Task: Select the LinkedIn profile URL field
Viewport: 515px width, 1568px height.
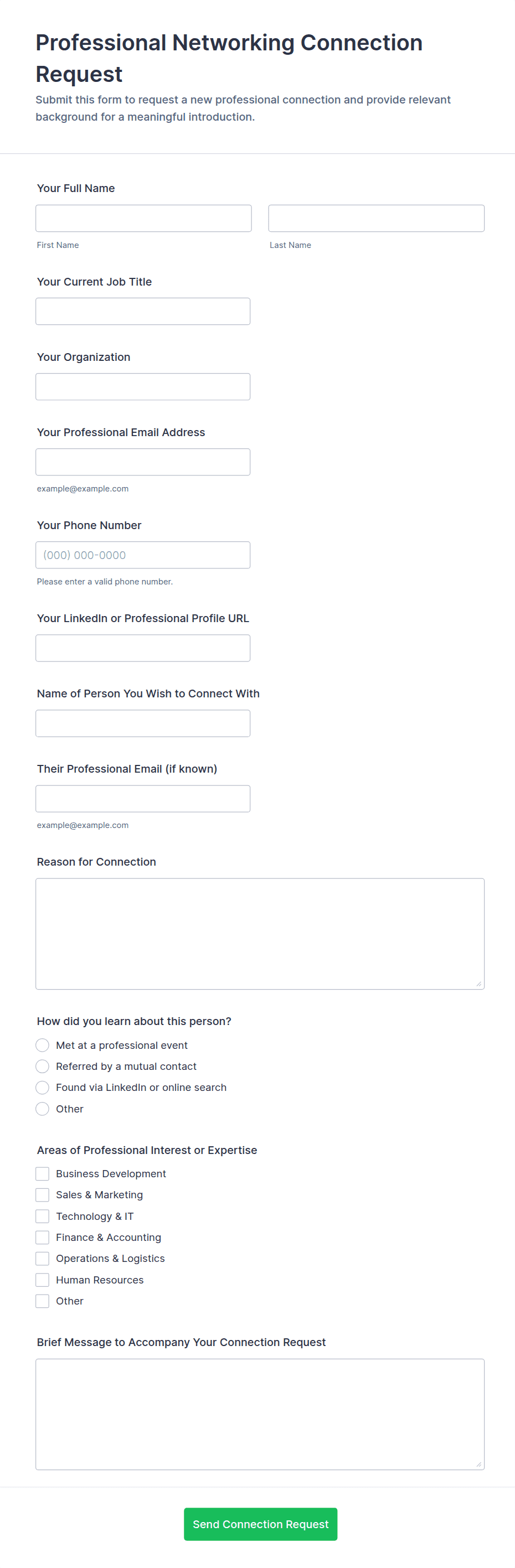Action: 142,648
